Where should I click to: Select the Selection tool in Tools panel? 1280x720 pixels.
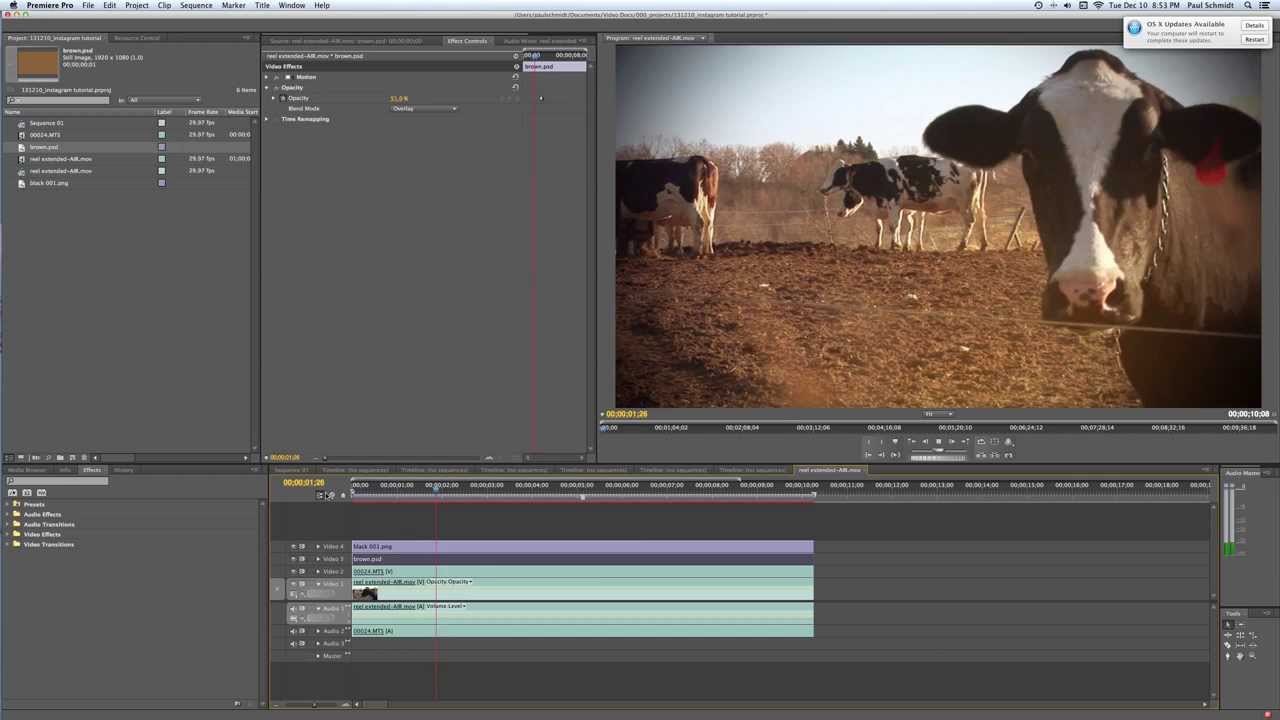coord(1228,624)
